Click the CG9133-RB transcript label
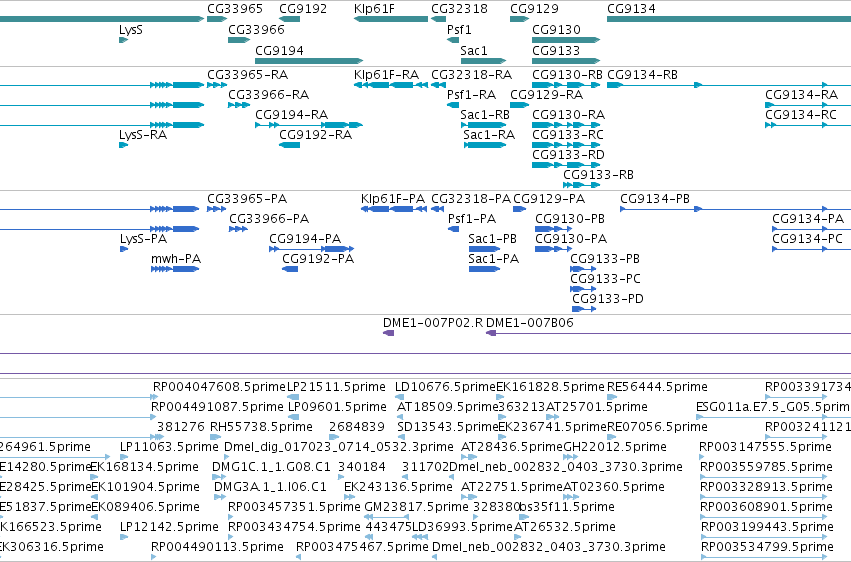This screenshot has width=851, height=562. click(598, 175)
